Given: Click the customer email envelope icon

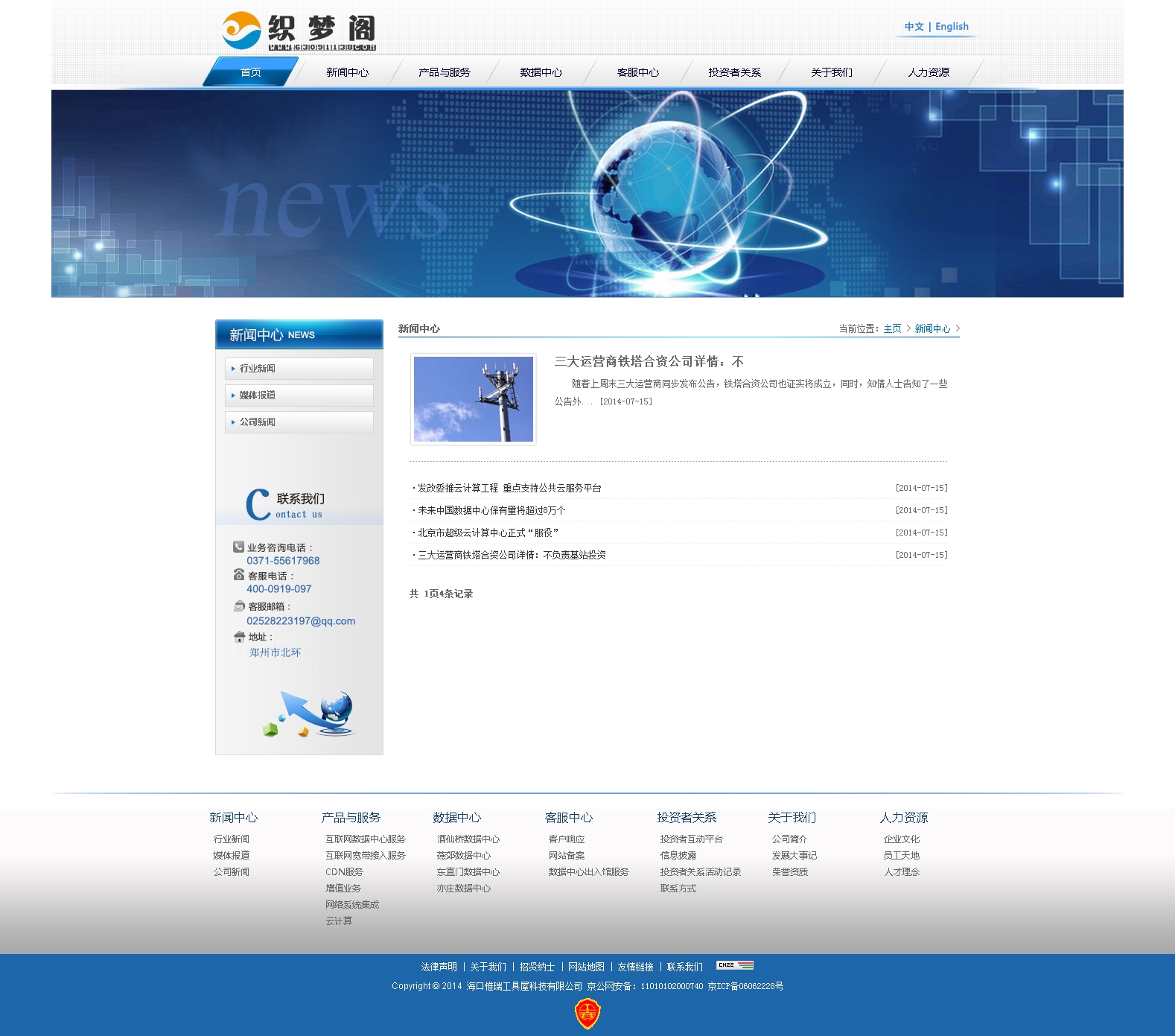Looking at the screenshot, I should click(x=239, y=606).
